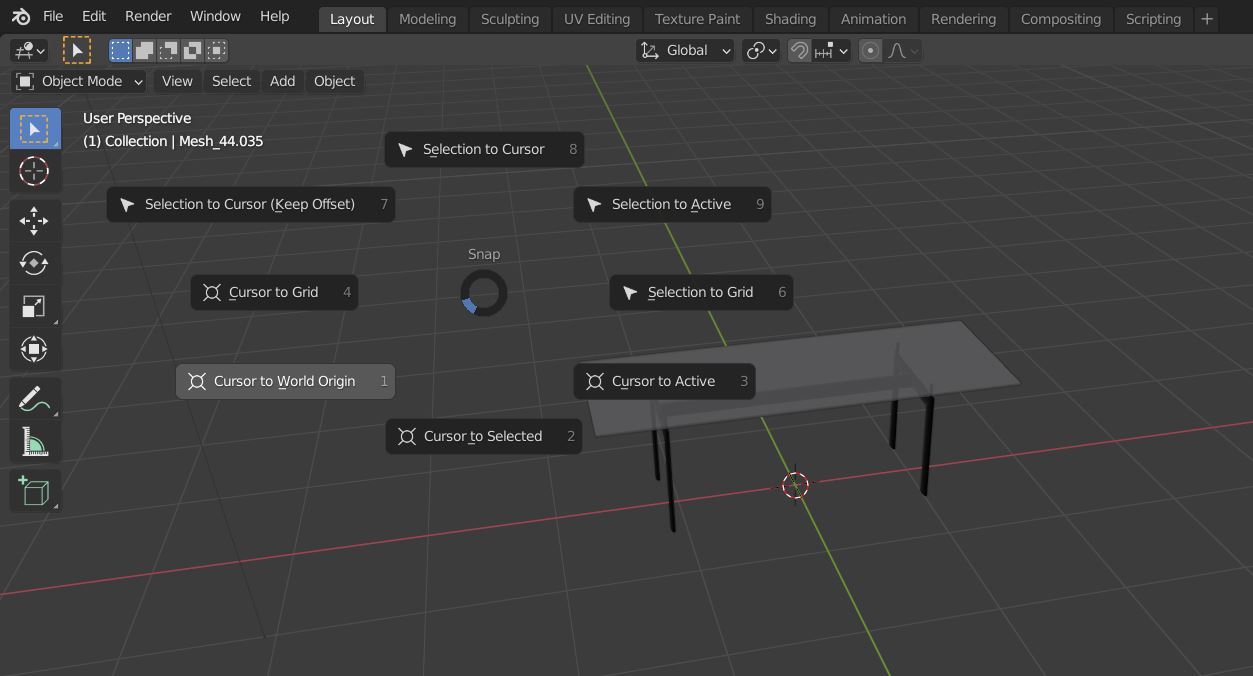
Task: Switch to the Sculpting workspace tab
Action: (x=509, y=19)
